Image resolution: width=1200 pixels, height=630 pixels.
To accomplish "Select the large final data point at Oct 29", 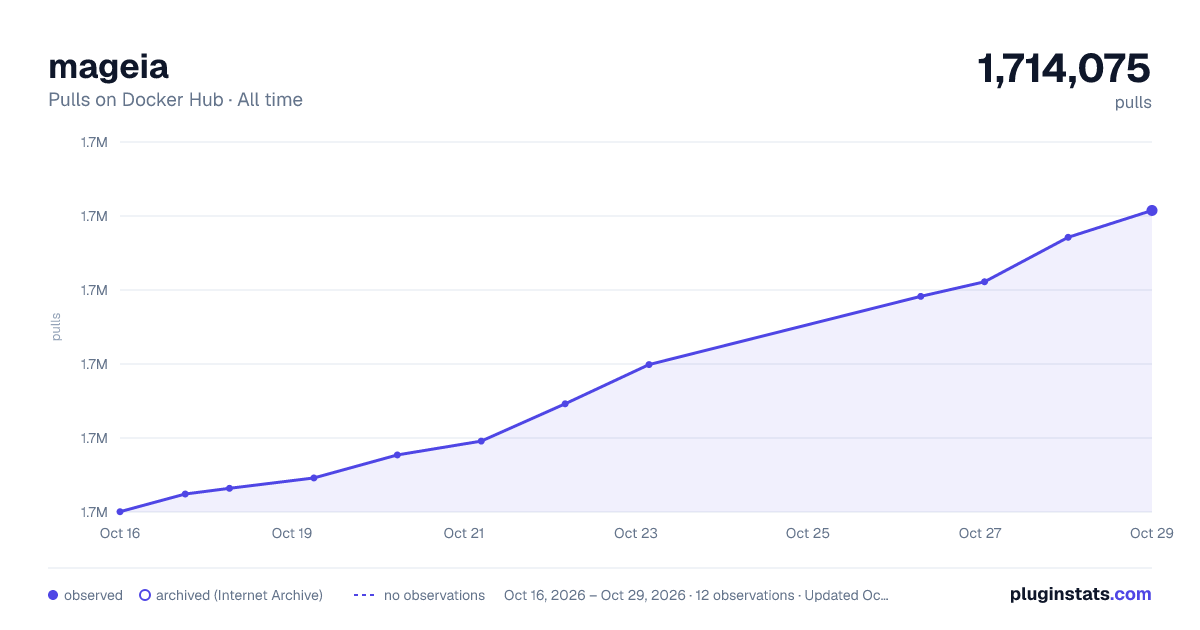I will point(1152,210).
